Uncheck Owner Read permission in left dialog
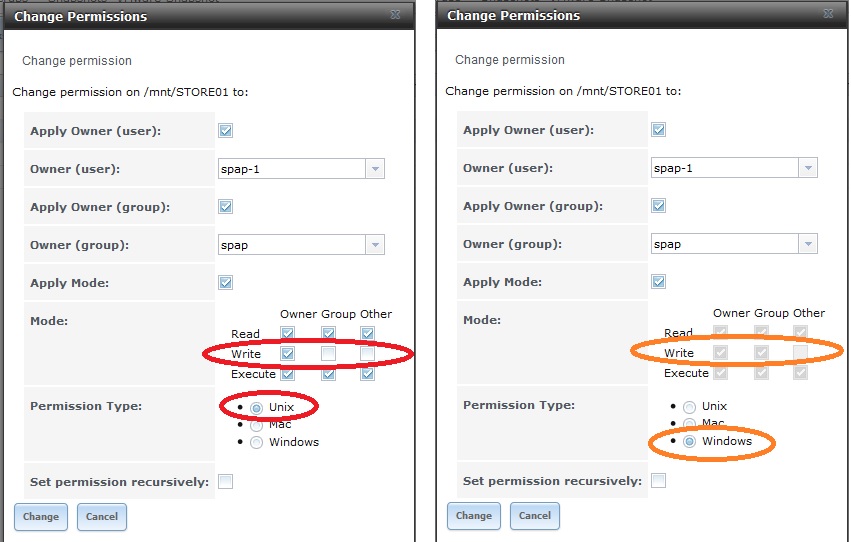Viewport: 851px width, 542px height. coord(288,333)
